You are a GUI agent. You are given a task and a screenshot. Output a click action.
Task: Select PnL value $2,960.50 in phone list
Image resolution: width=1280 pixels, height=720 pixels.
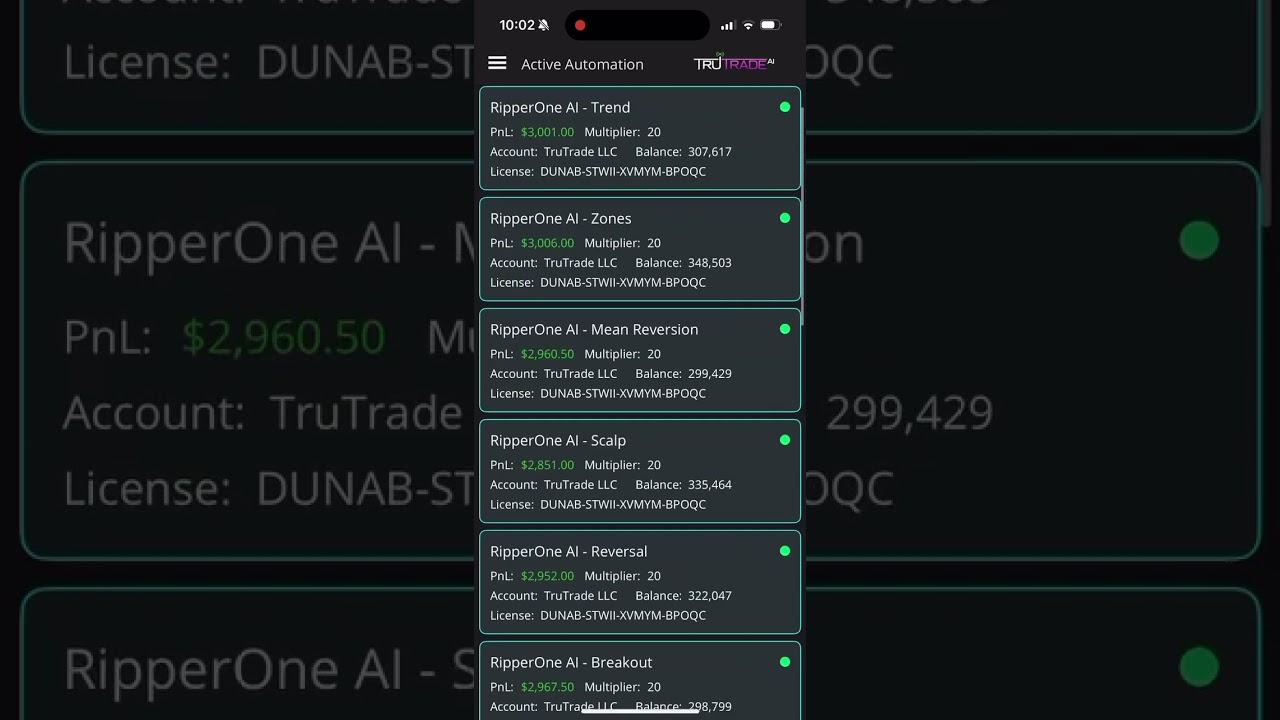click(547, 354)
